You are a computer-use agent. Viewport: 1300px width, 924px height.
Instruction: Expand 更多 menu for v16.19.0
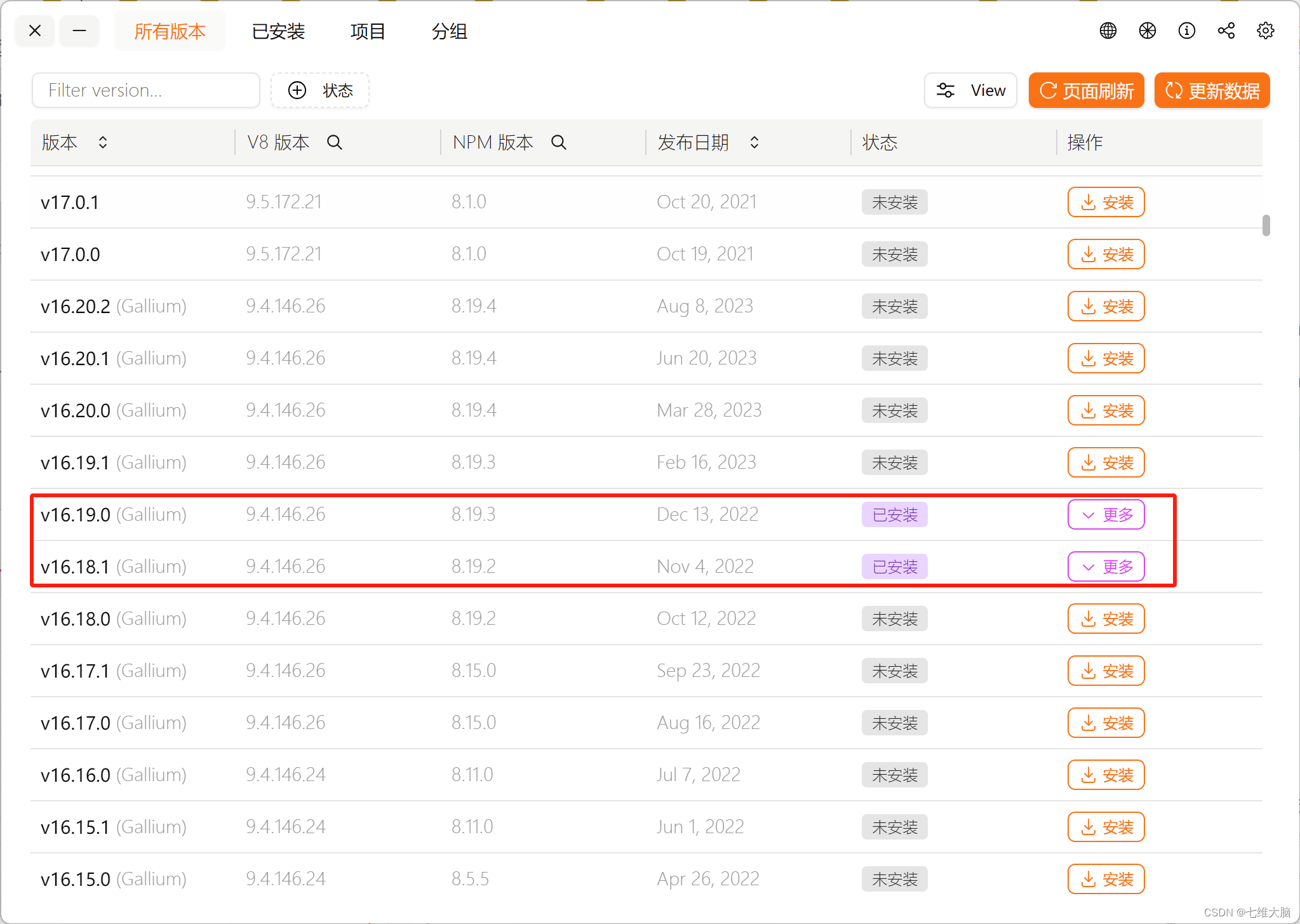[1106, 514]
